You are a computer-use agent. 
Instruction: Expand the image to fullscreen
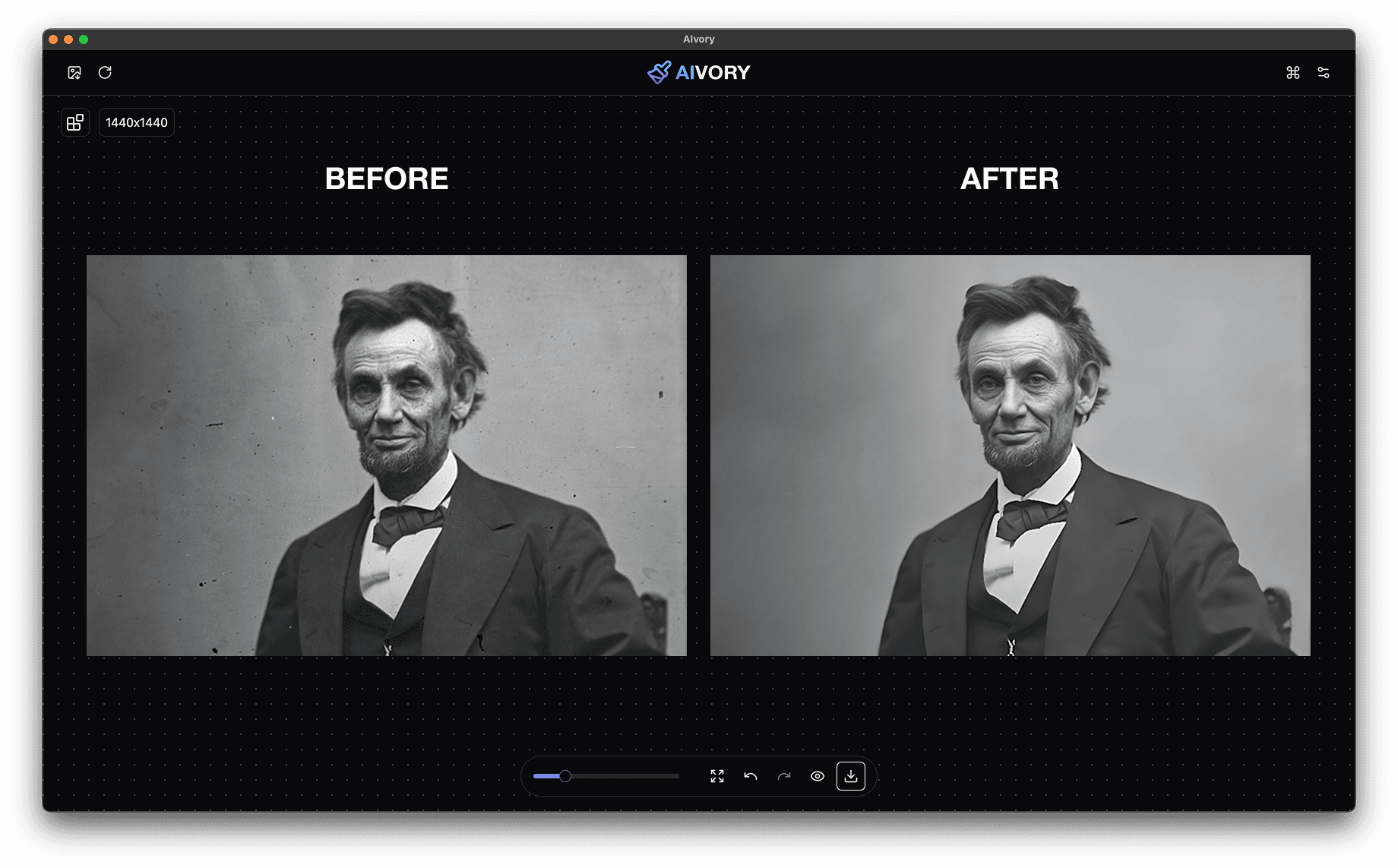pos(716,776)
